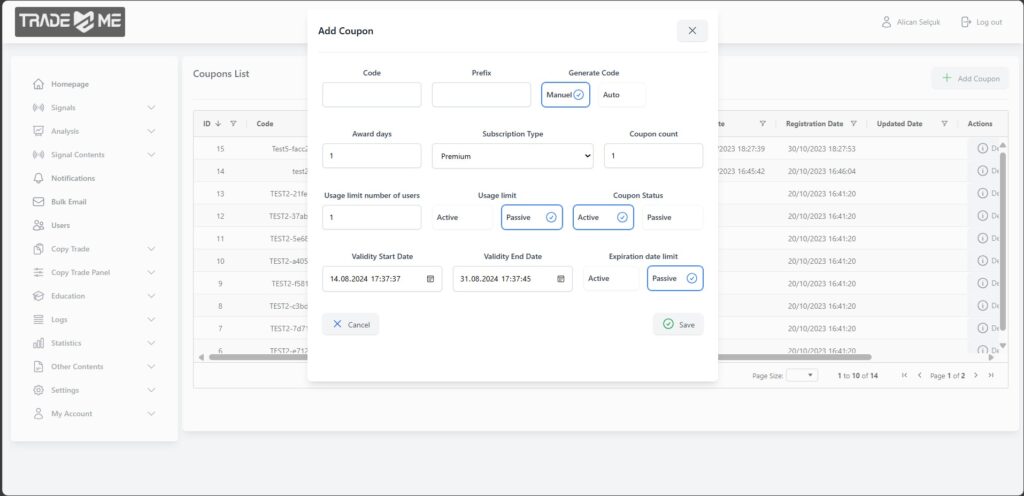
Task: Set Coupon Status to Passive
Action: 671,217
